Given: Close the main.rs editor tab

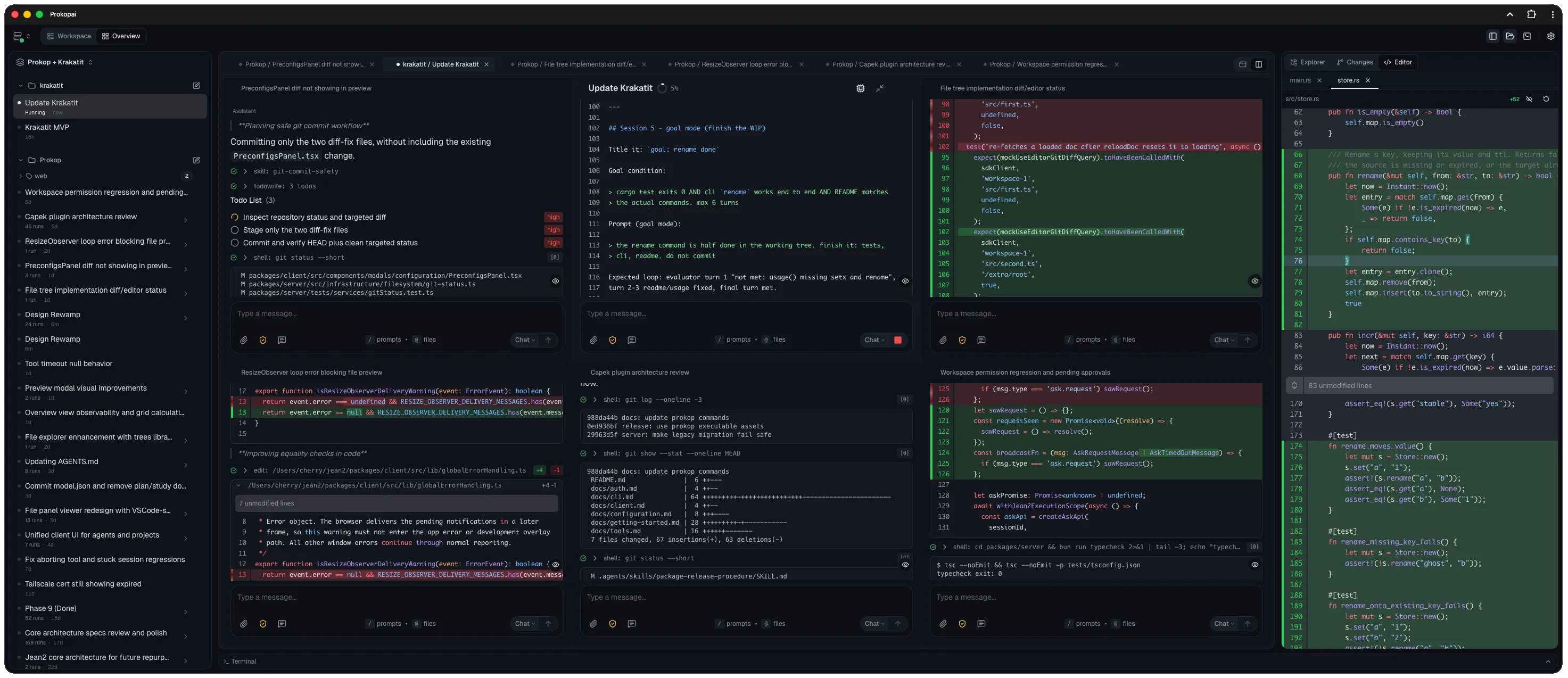Looking at the screenshot, I should (1319, 80).
